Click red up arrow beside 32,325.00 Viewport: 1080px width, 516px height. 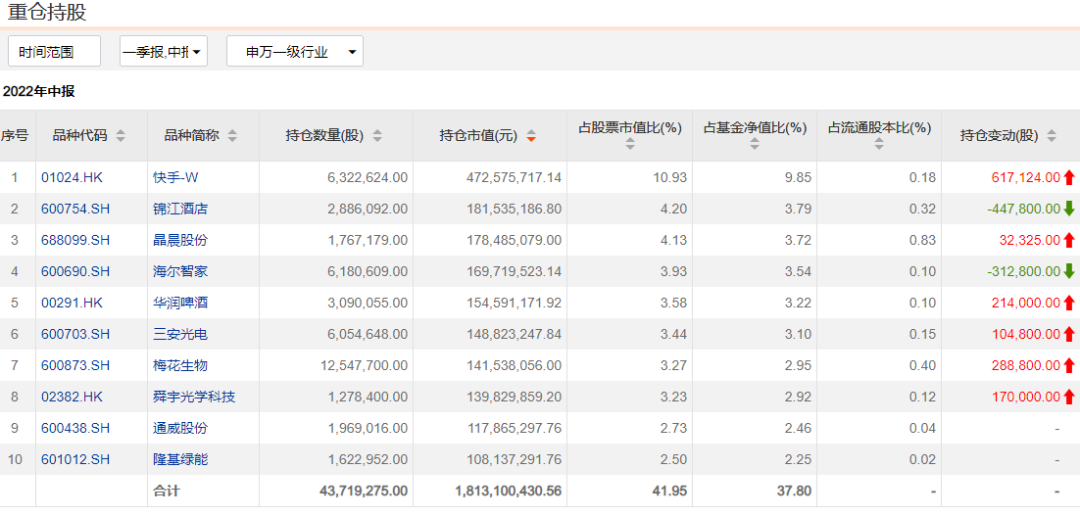pos(1069,240)
